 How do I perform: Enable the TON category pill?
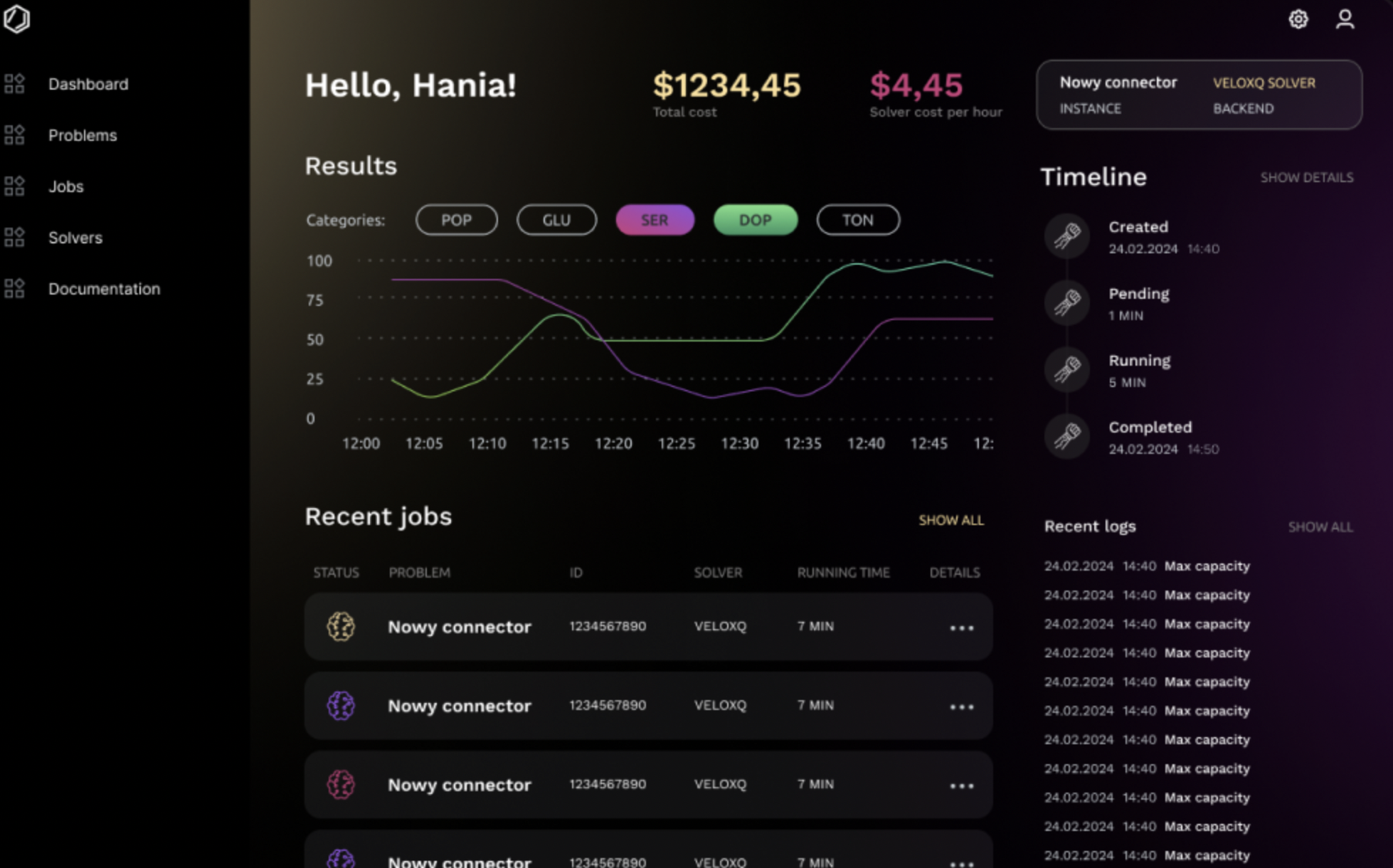(857, 220)
